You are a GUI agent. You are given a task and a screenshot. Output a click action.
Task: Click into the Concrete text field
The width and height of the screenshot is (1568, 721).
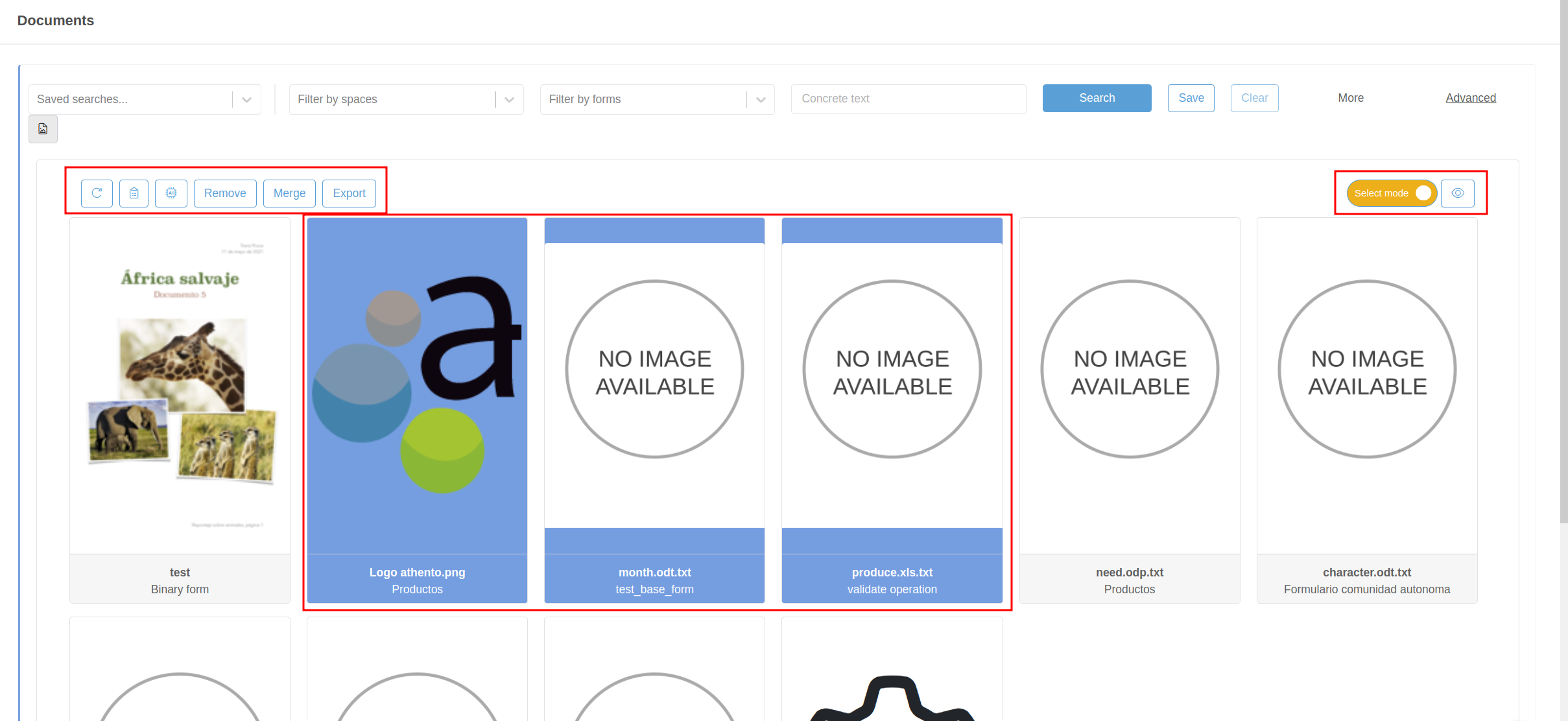pos(908,99)
